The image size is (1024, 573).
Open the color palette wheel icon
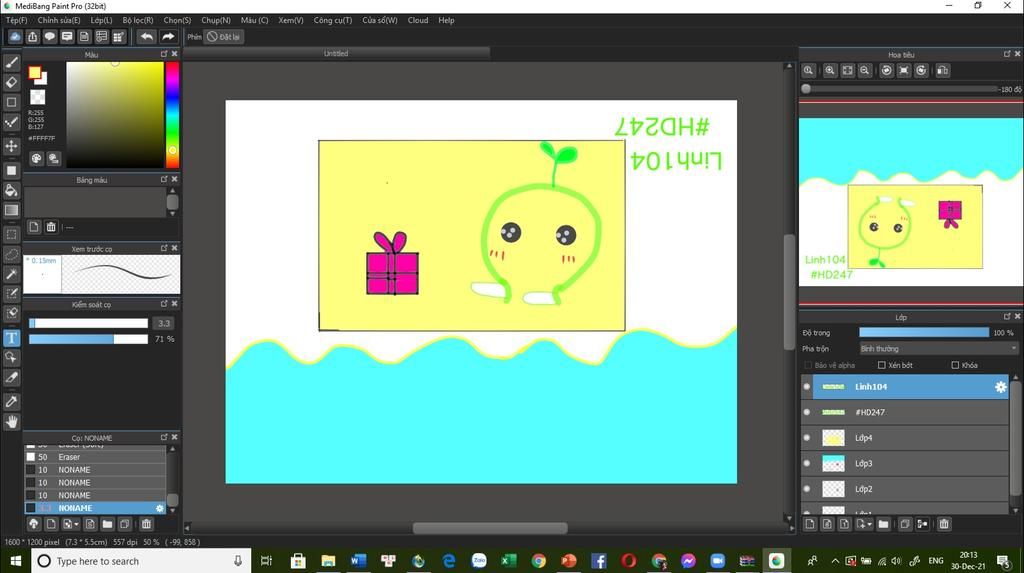tap(37, 158)
